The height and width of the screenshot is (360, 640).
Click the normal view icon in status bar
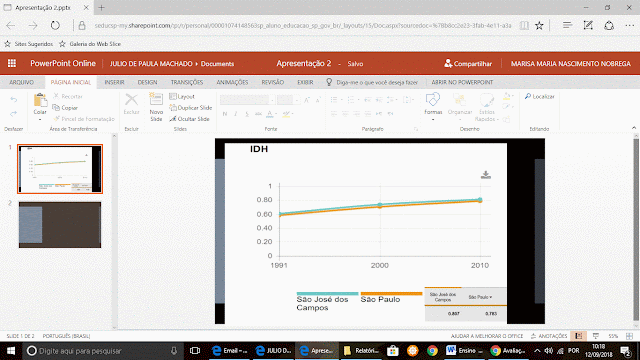(579, 336)
